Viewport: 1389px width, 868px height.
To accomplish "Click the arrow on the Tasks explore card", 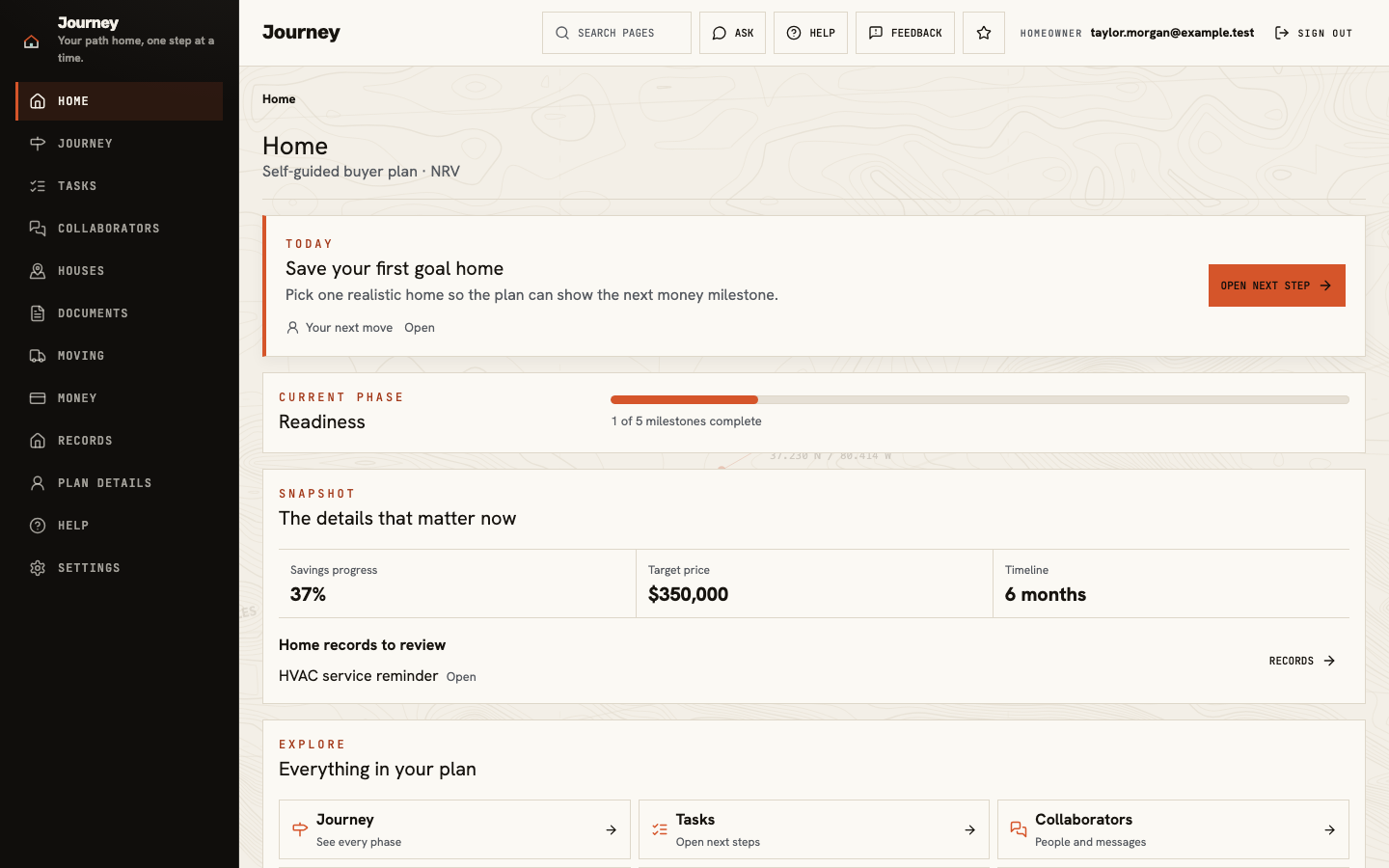I will 969,829.
